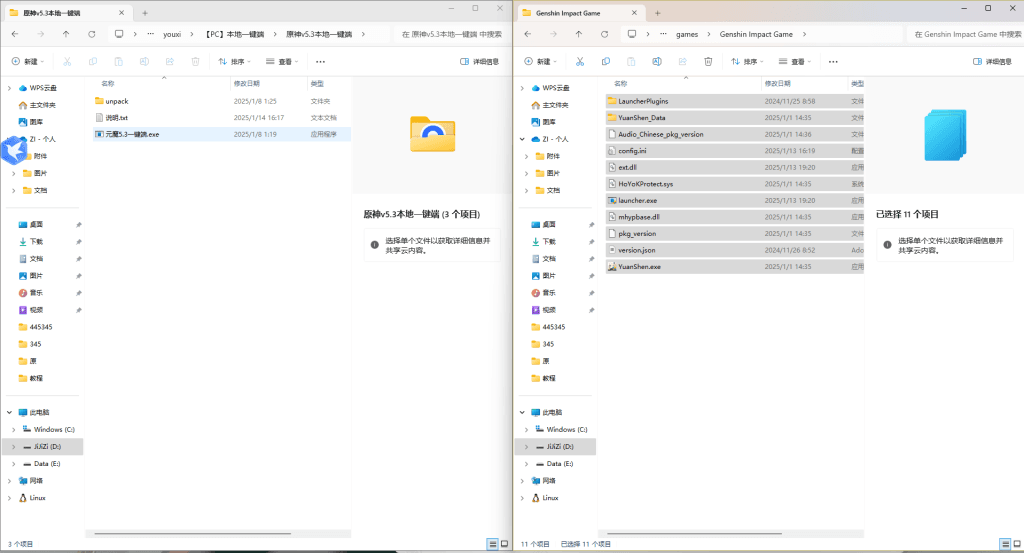This screenshot has width=1024, height=553.
Task: Toggle 详细信息 details pane in 原神v5.3 window
Action: coord(479,61)
